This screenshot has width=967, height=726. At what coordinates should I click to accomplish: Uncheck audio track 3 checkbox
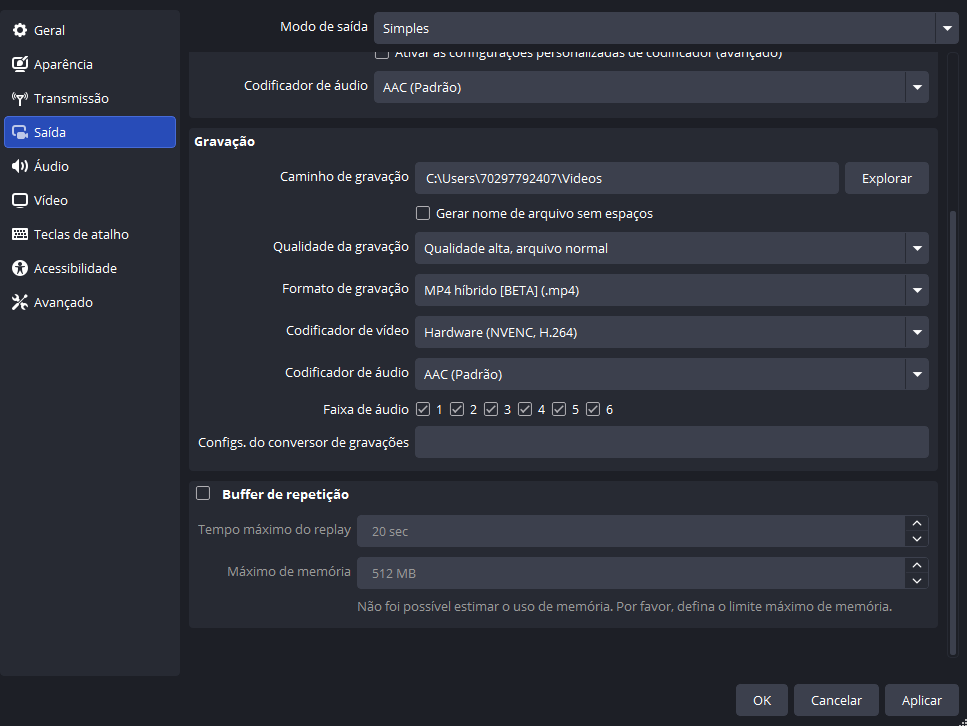tap(491, 409)
